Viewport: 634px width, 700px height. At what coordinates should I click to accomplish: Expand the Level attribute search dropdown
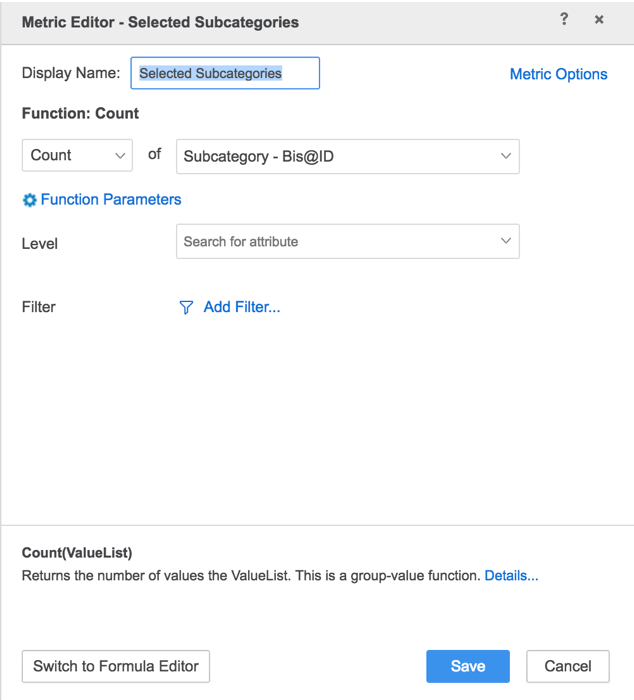tap(348, 242)
